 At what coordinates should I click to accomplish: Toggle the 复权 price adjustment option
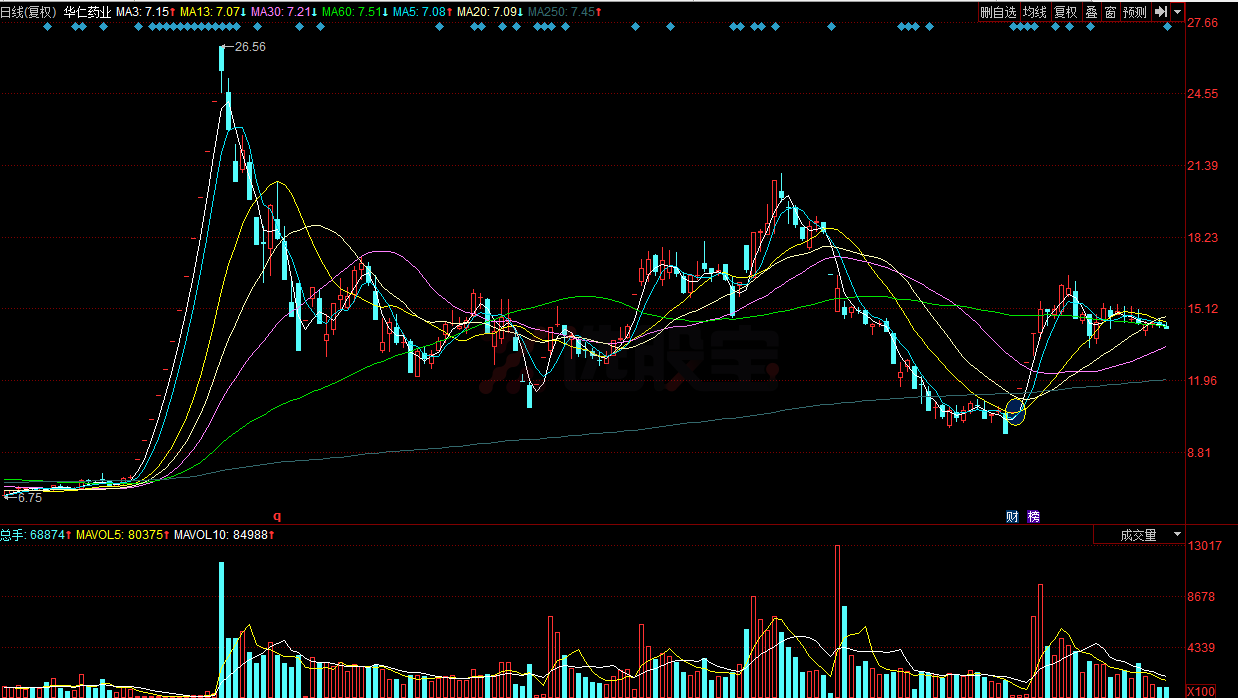1065,12
